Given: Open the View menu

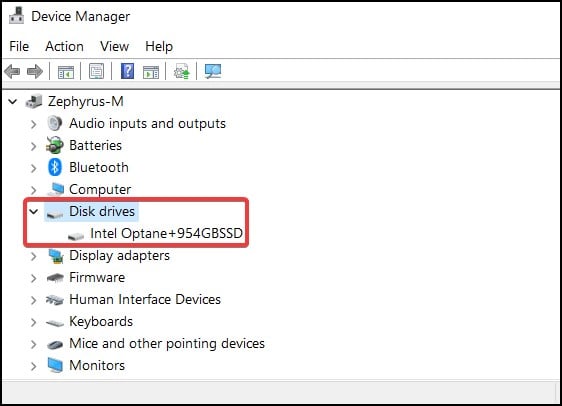Looking at the screenshot, I should (x=114, y=47).
